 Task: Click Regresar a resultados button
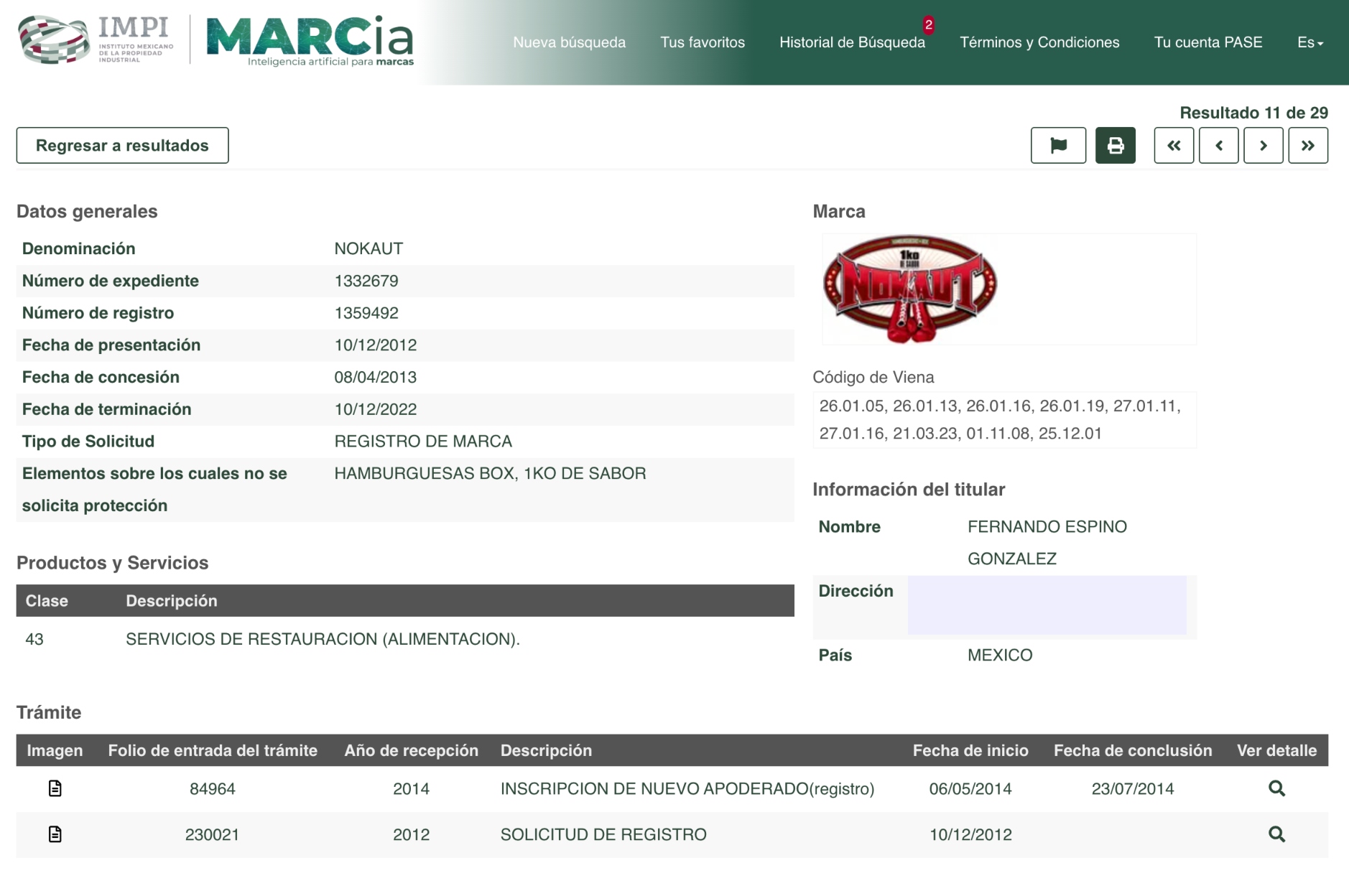122,146
